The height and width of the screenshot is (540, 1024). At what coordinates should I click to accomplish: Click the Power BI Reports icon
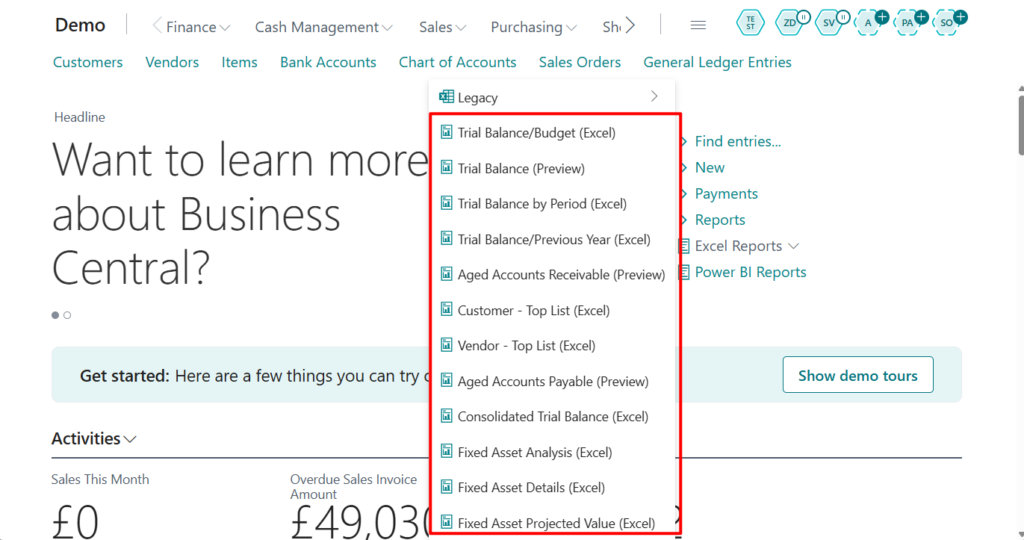(x=684, y=272)
